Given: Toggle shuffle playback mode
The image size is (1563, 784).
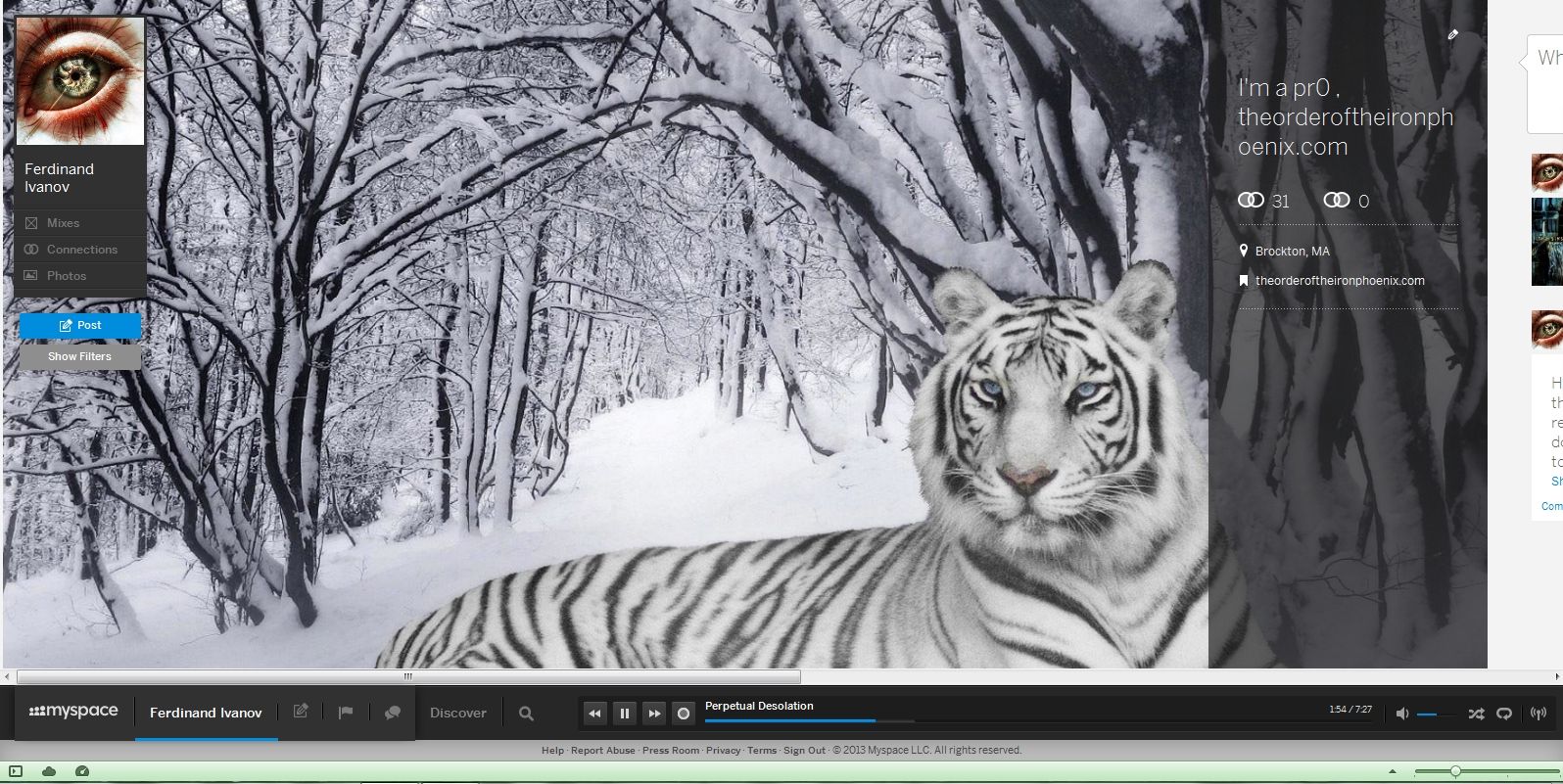Looking at the screenshot, I should (x=1476, y=714).
